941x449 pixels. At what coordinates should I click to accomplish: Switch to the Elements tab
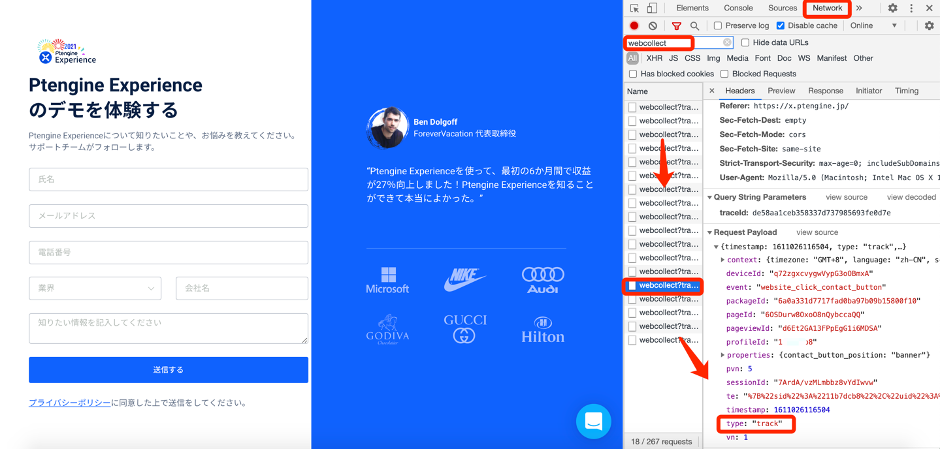692,8
